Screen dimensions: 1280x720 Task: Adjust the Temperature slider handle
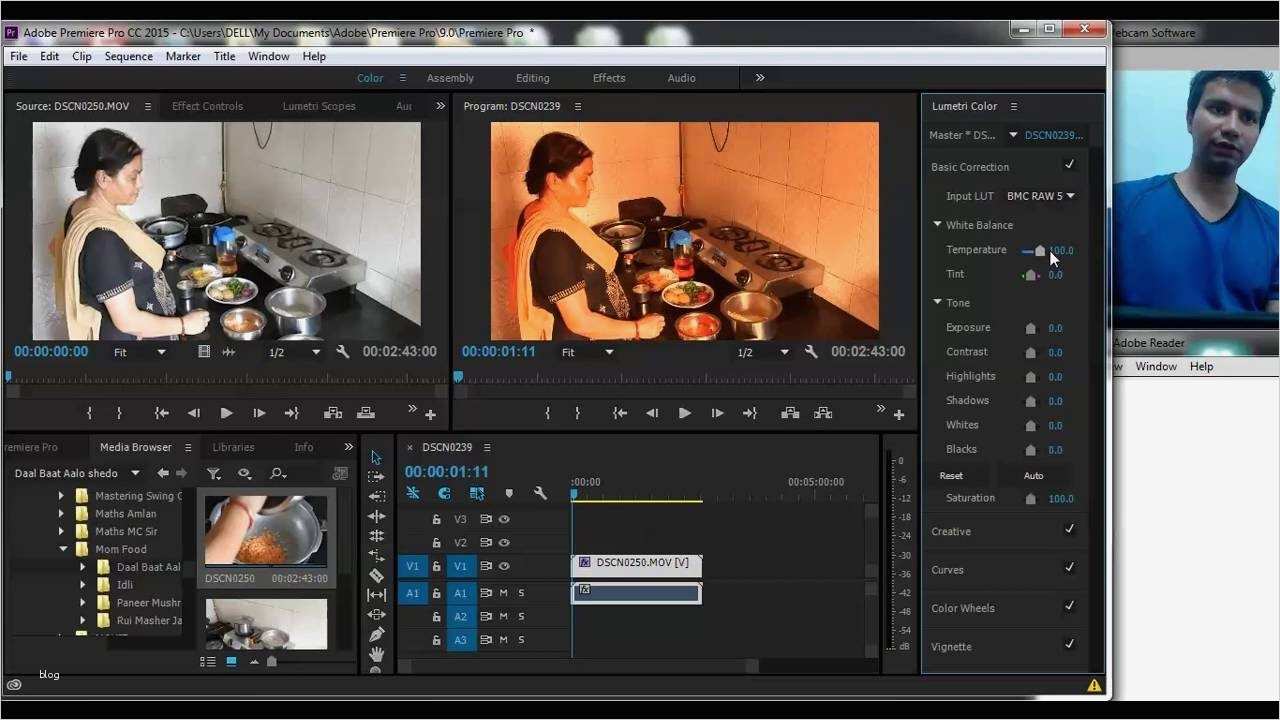click(1040, 251)
